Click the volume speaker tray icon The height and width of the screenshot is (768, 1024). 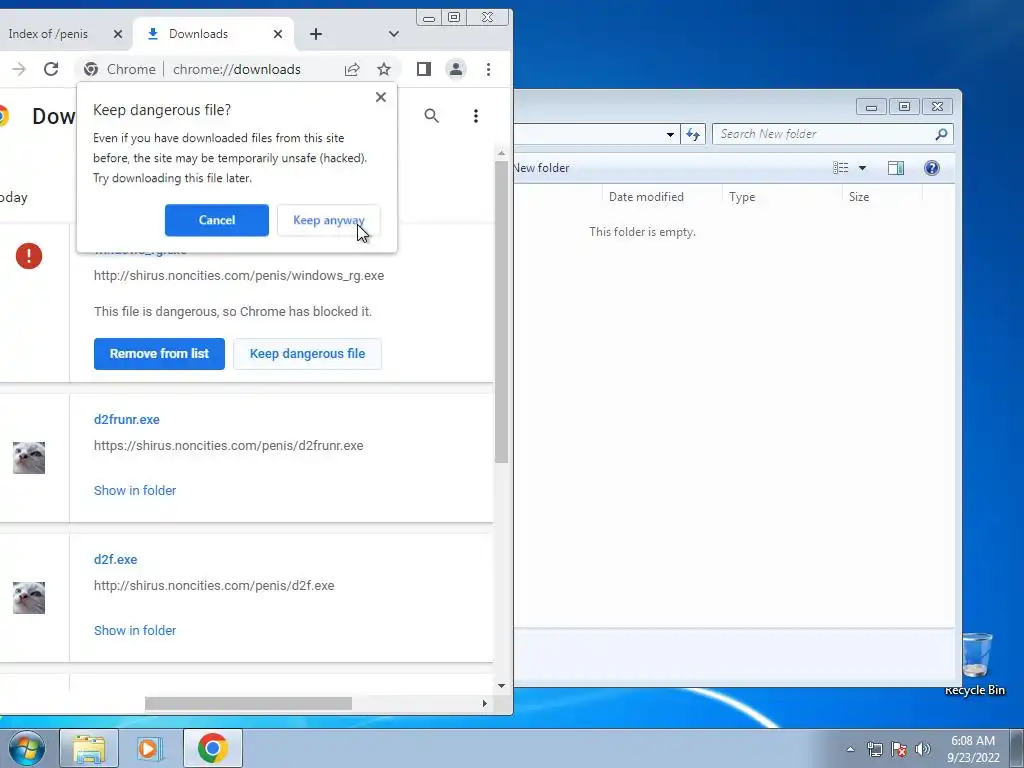click(x=923, y=749)
